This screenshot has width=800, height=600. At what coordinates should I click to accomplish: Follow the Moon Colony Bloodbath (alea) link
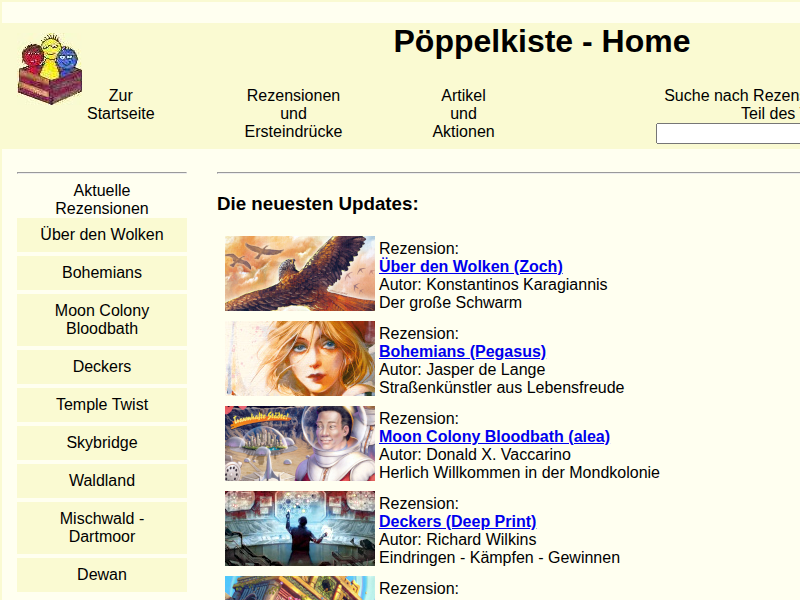point(494,436)
